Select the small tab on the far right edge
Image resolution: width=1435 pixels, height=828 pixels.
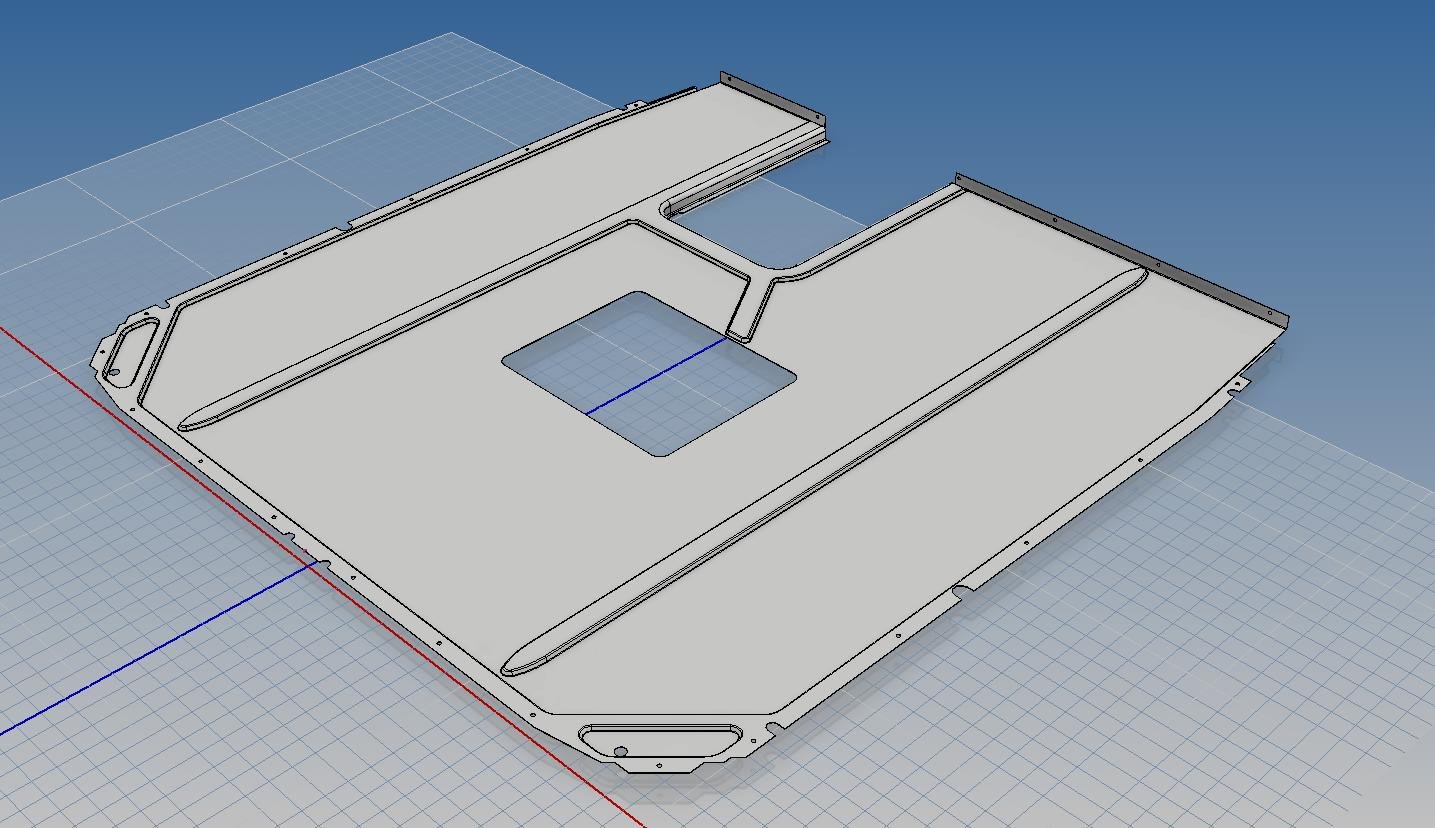[x=1239, y=384]
